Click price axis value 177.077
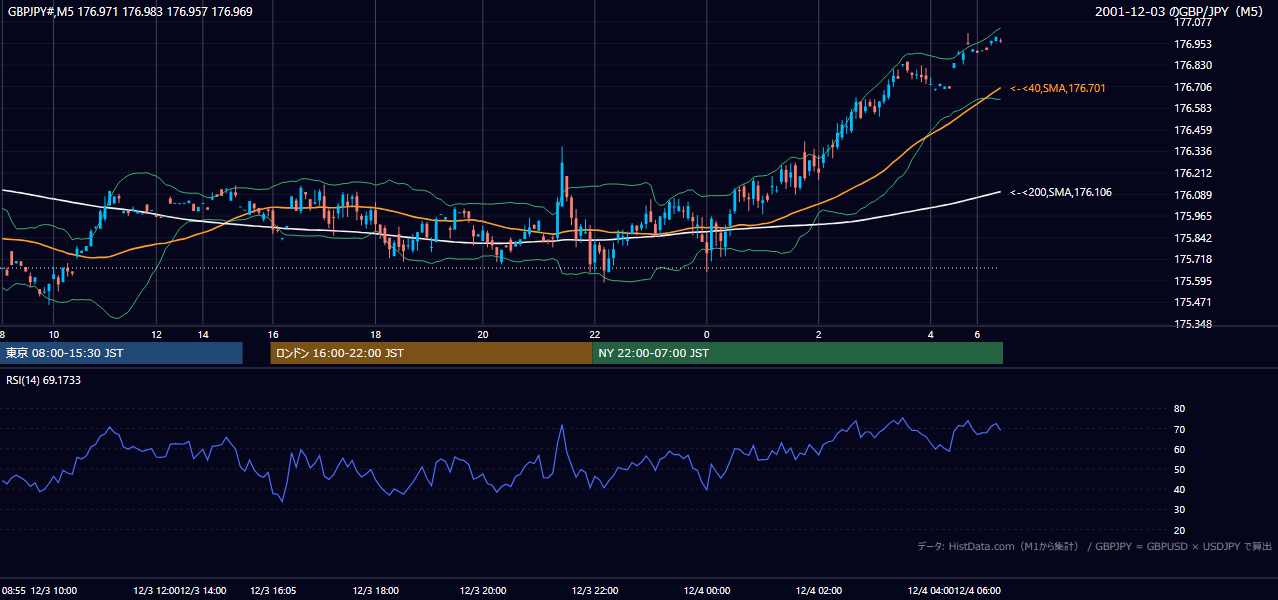This screenshot has height=600, width=1278. (1193, 23)
